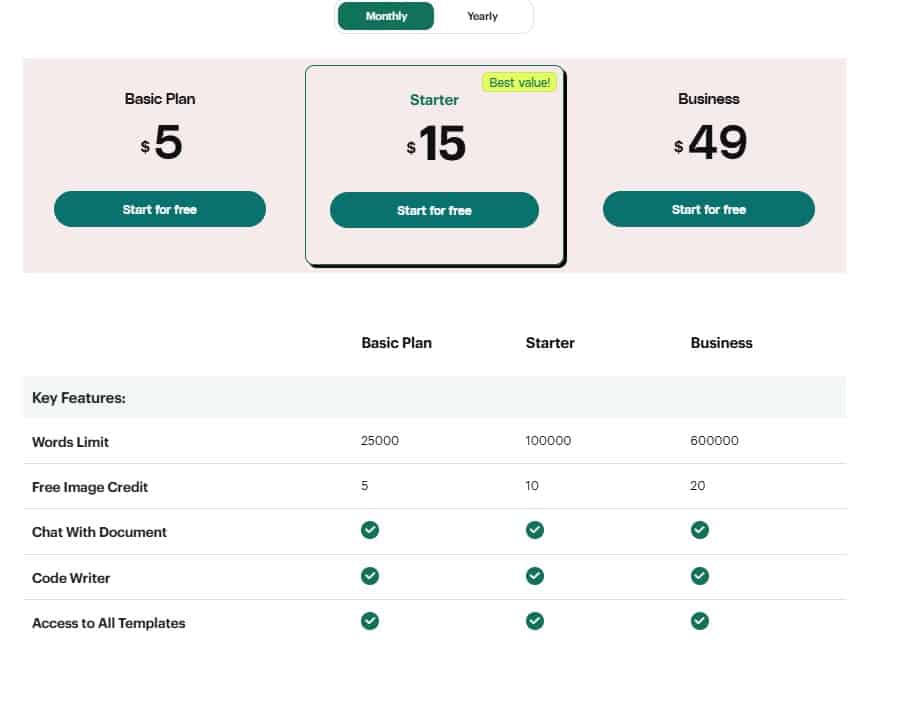Select the Basic Plan column header
Viewport: 912px width, 720px height.
(x=396, y=342)
